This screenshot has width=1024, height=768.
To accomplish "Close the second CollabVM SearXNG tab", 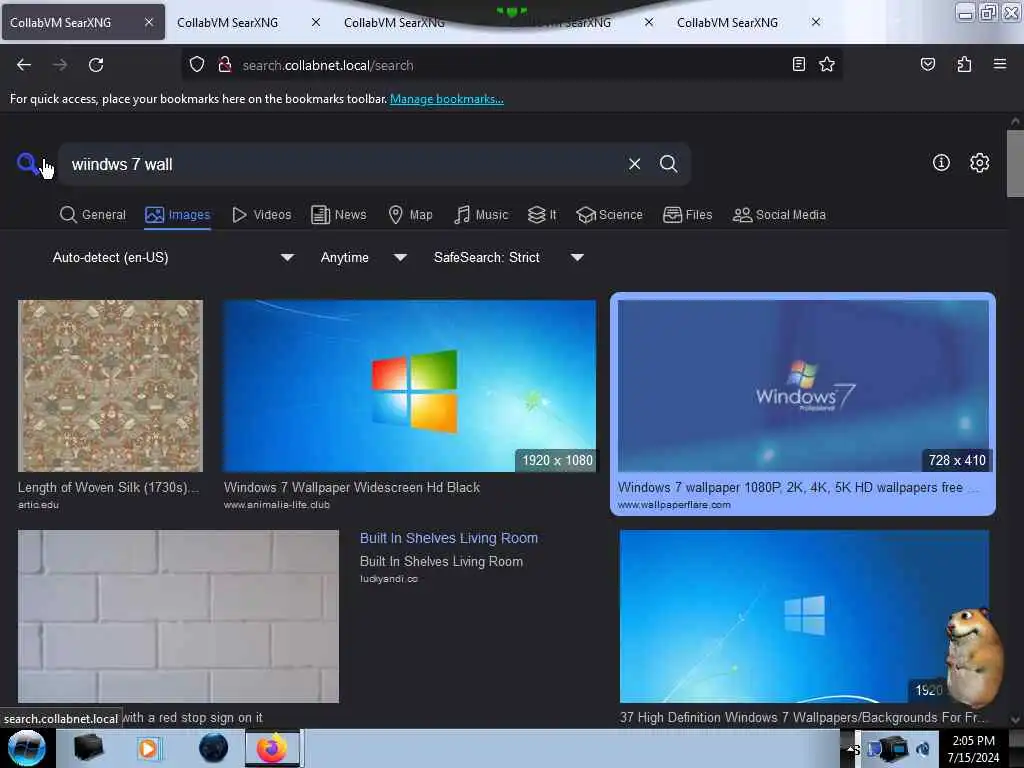I will tap(315, 22).
